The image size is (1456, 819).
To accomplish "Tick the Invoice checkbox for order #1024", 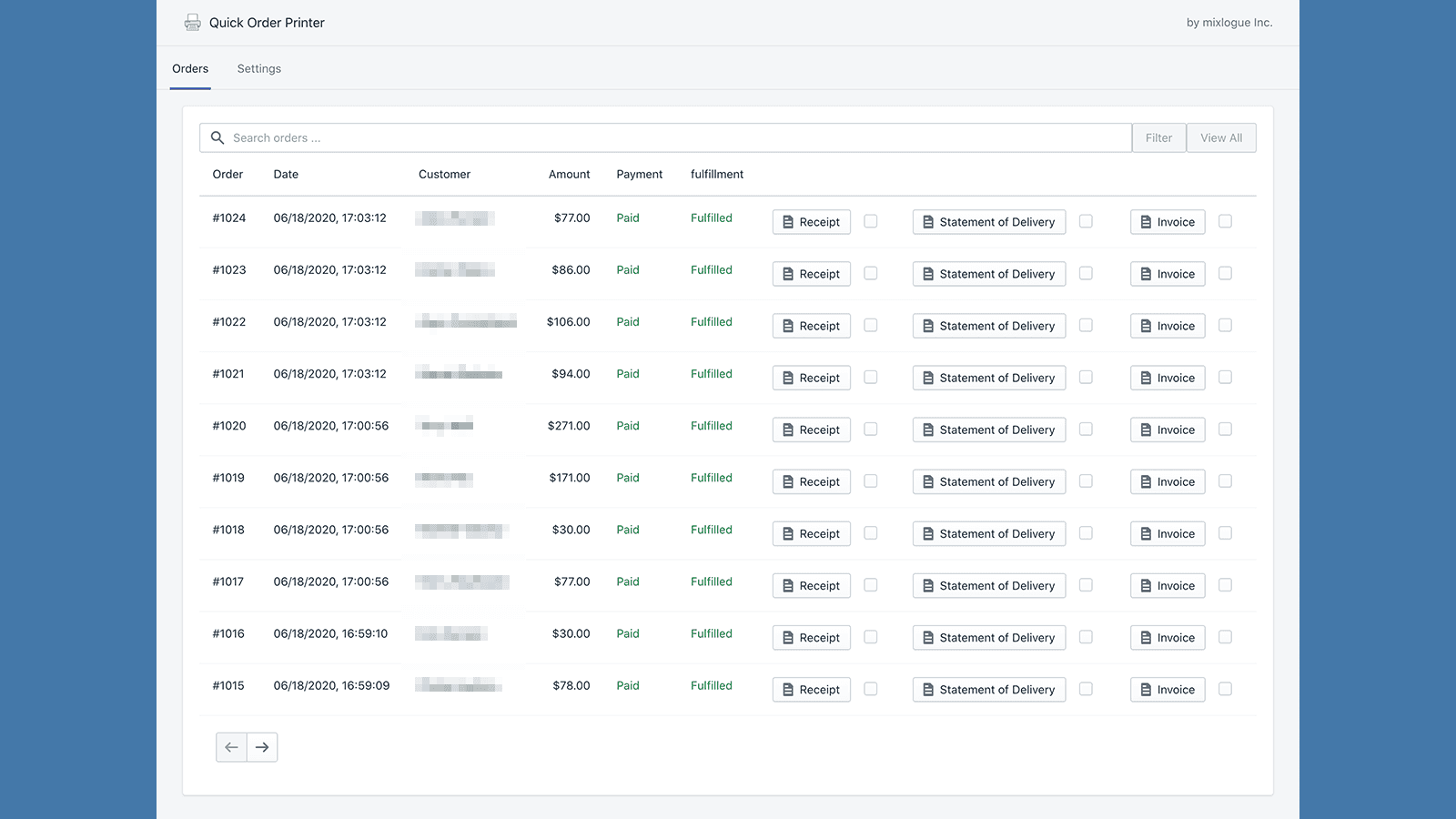I will pos(1225,221).
